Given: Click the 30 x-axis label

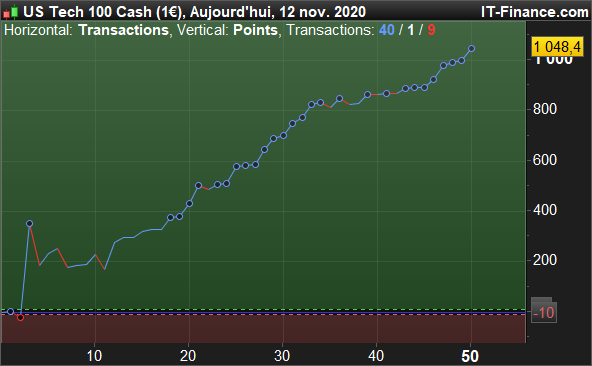Looking at the screenshot, I should click(x=282, y=356).
